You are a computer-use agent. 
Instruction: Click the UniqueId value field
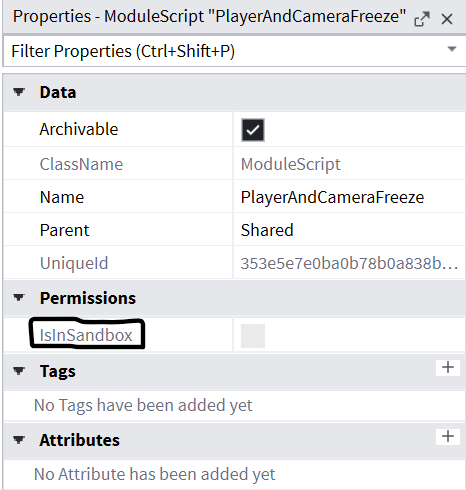tap(349, 263)
